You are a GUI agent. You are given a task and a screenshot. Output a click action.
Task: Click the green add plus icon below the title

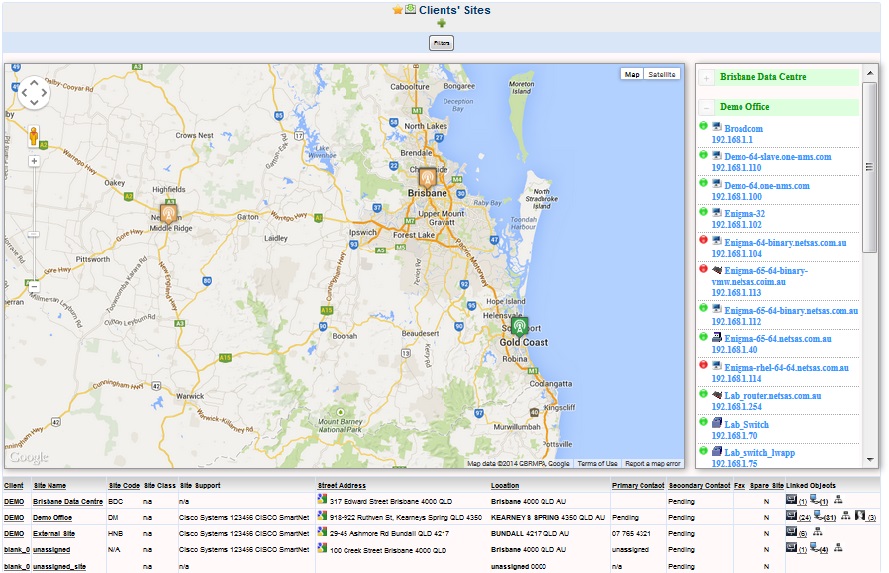click(x=442, y=23)
